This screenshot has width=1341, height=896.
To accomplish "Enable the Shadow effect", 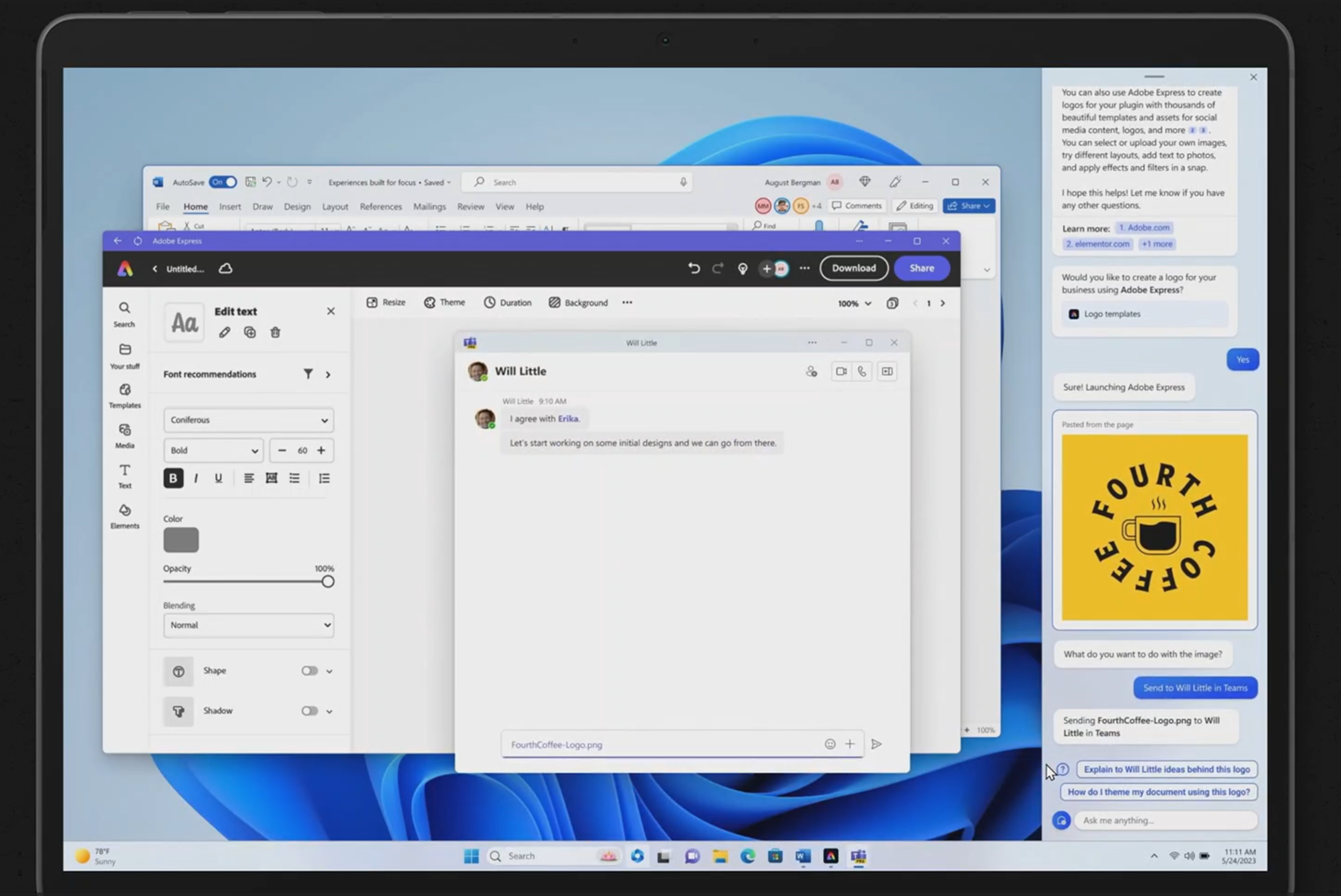I will click(309, 711).
